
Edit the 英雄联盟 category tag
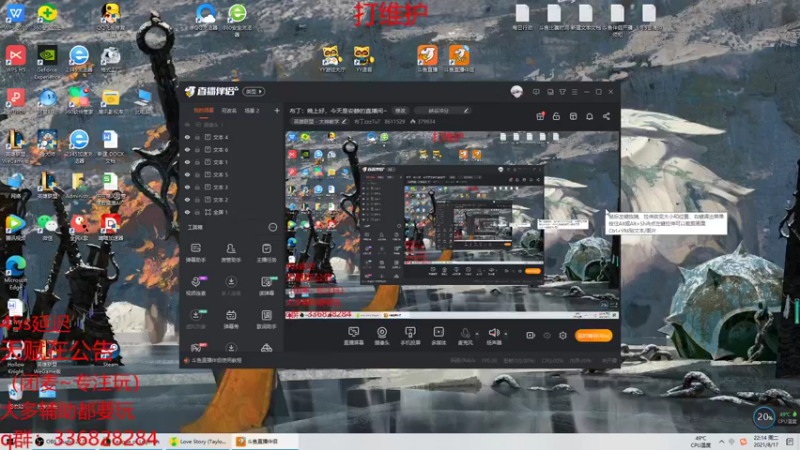pos(319,122)
